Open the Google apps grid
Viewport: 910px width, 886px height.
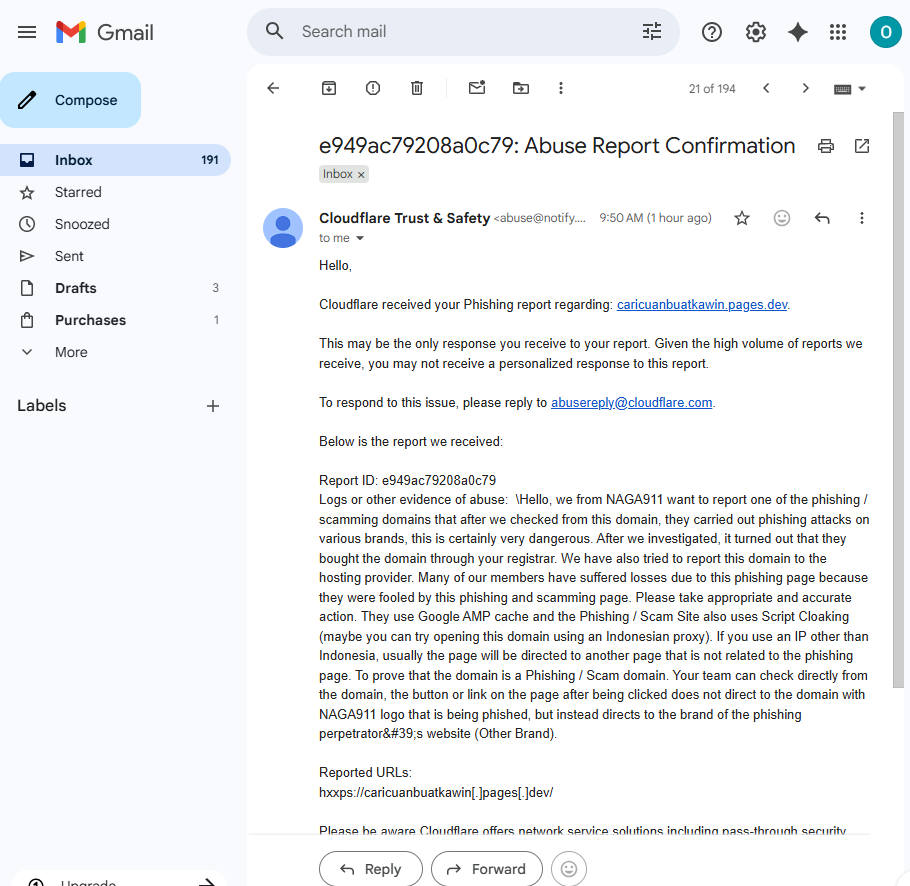pyautogui.click(x=838, y=32)
